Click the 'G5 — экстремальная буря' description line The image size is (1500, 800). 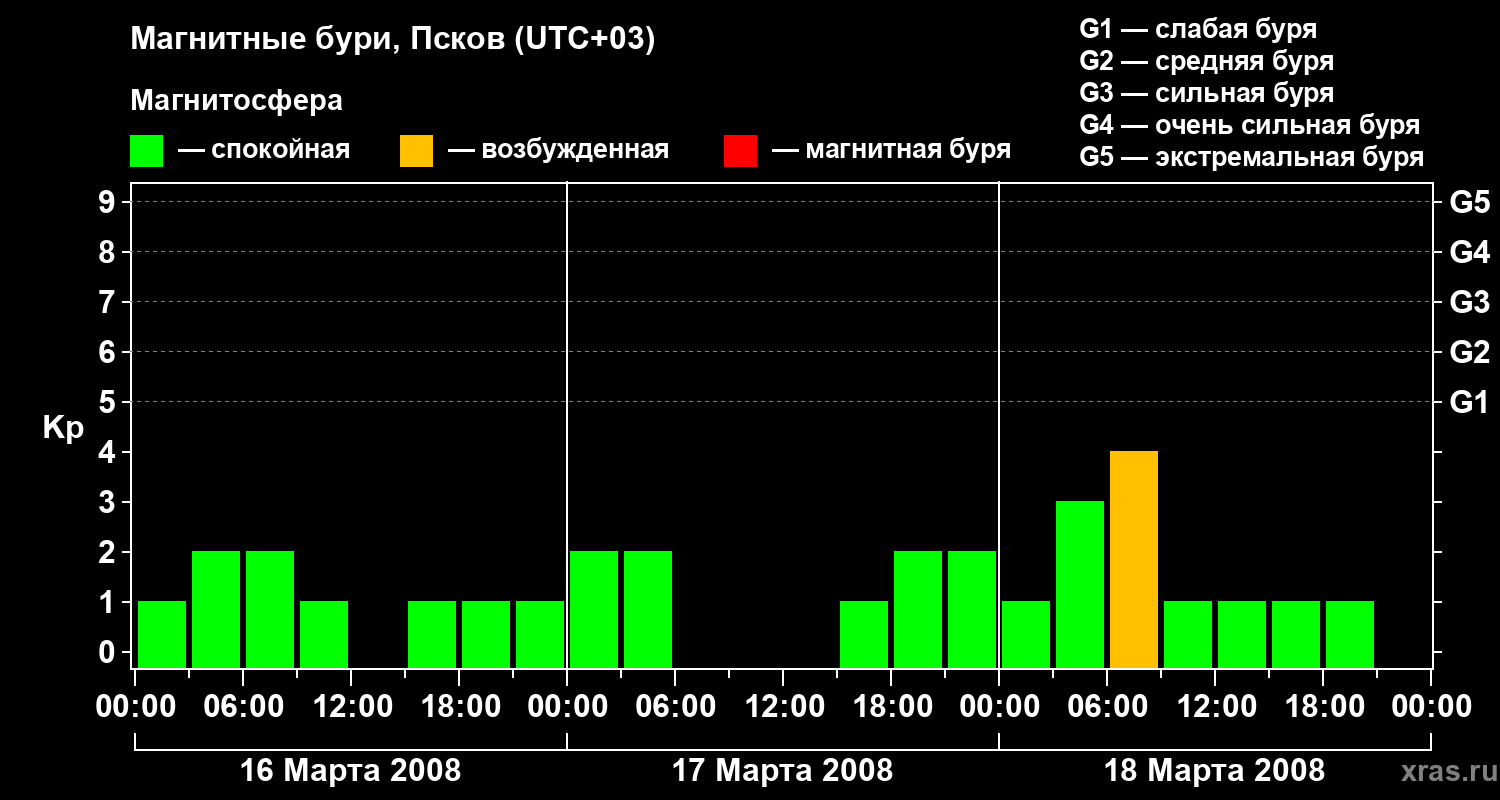(1252, 157)
